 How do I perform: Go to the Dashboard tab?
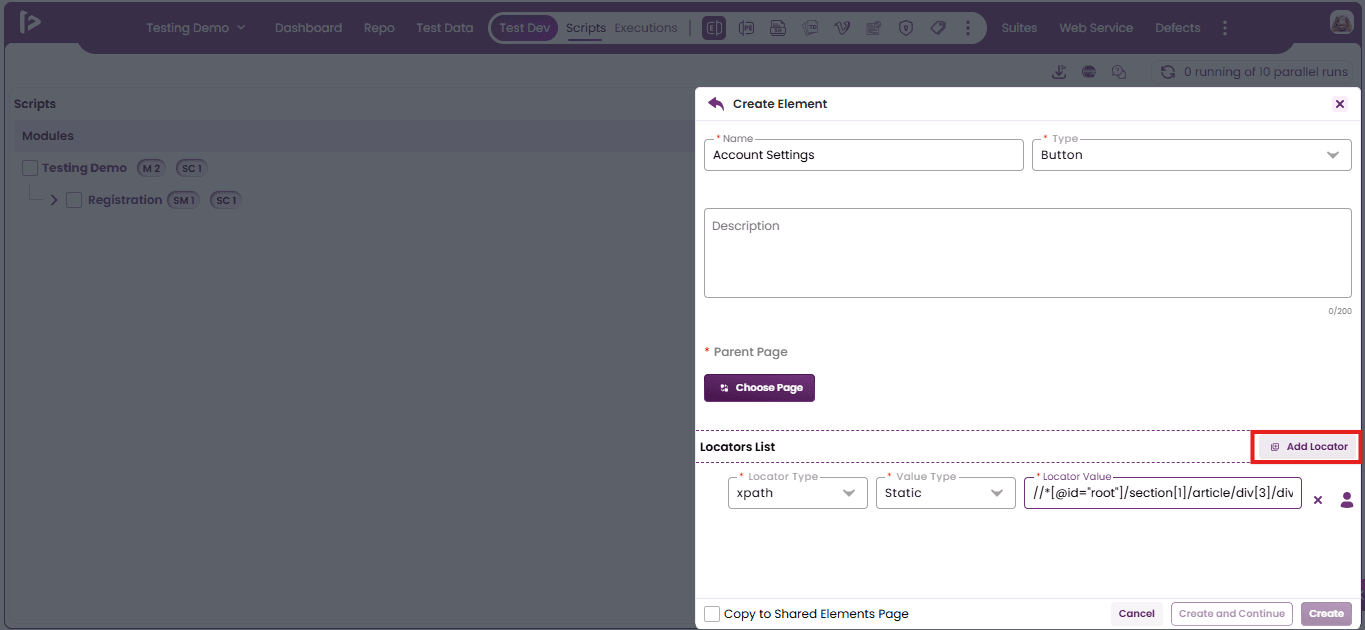308,28
